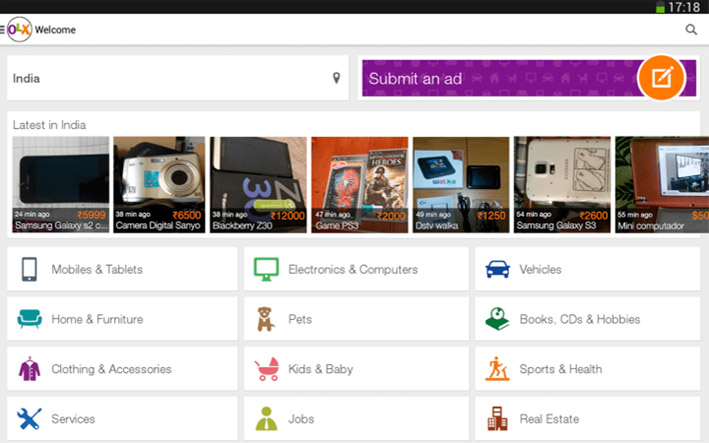
Task: Click the Welcome title text
Action: [x=55, y=30]
